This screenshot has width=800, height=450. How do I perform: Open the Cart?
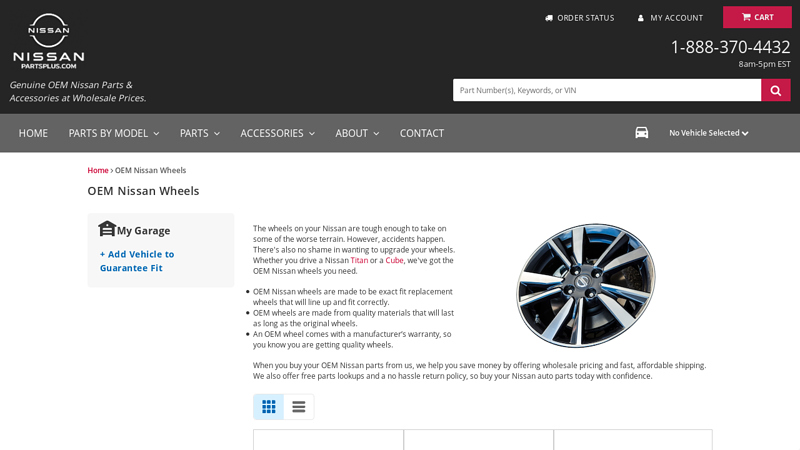757,17
